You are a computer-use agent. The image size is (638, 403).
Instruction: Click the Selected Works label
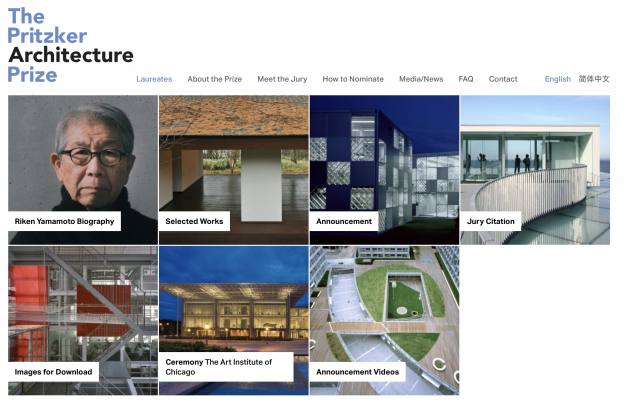[x=194, y=221]
